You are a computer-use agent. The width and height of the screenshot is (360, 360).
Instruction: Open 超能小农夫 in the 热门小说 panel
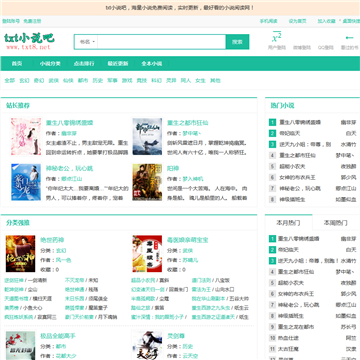[x=292, y=166]
